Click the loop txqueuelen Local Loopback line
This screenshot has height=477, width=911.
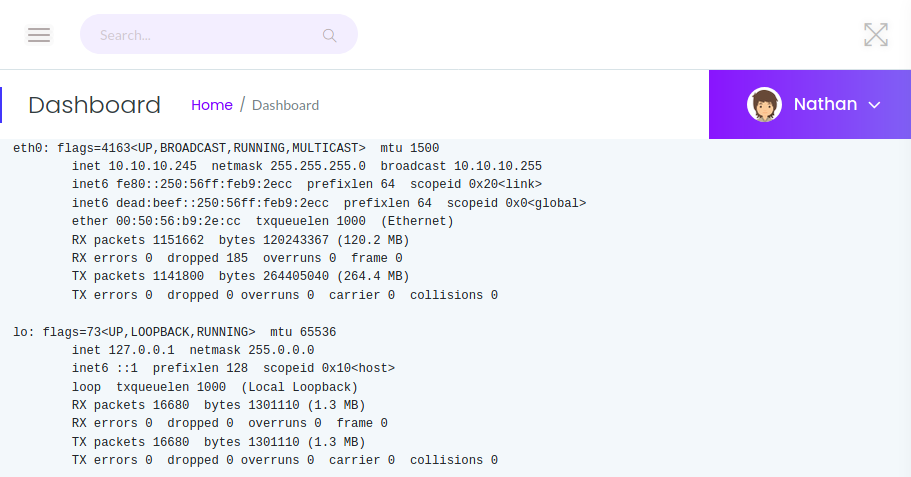pyautogui.click(x=214, y=387)
